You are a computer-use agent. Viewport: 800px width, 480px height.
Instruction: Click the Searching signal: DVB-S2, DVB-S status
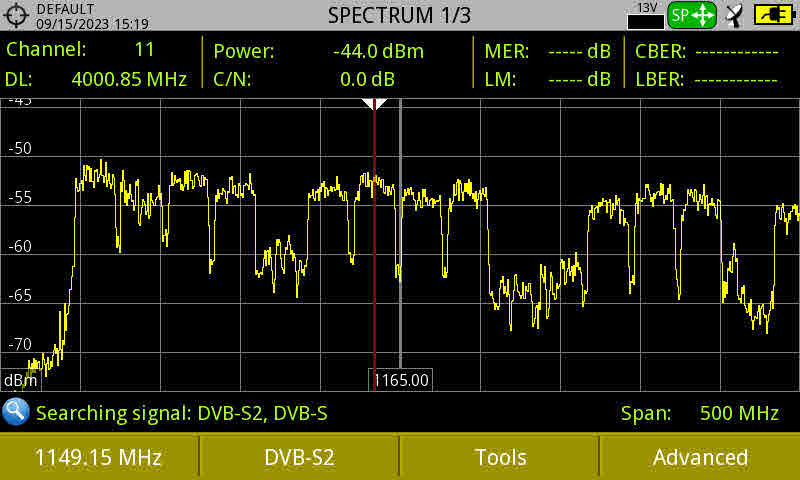(x=182, y=413)
